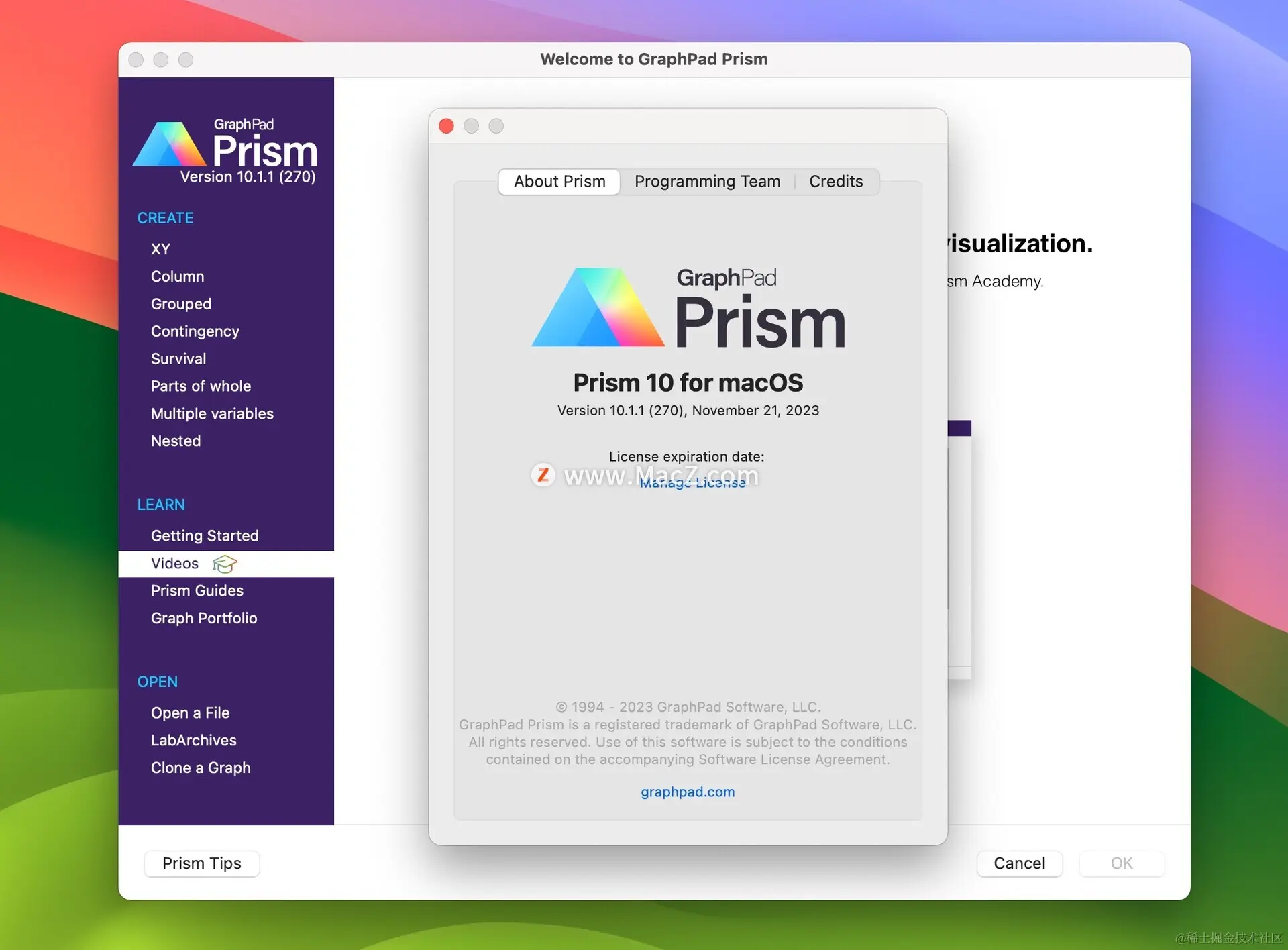Select Column table type
Image resolution: width=1288 pixels, height=950 pixels.
177,276
